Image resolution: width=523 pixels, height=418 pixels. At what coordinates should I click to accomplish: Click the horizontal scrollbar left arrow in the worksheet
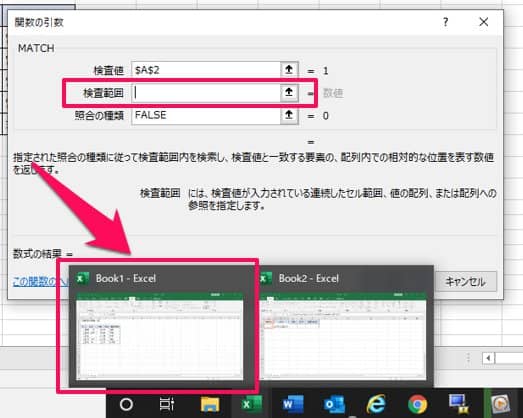488,358
